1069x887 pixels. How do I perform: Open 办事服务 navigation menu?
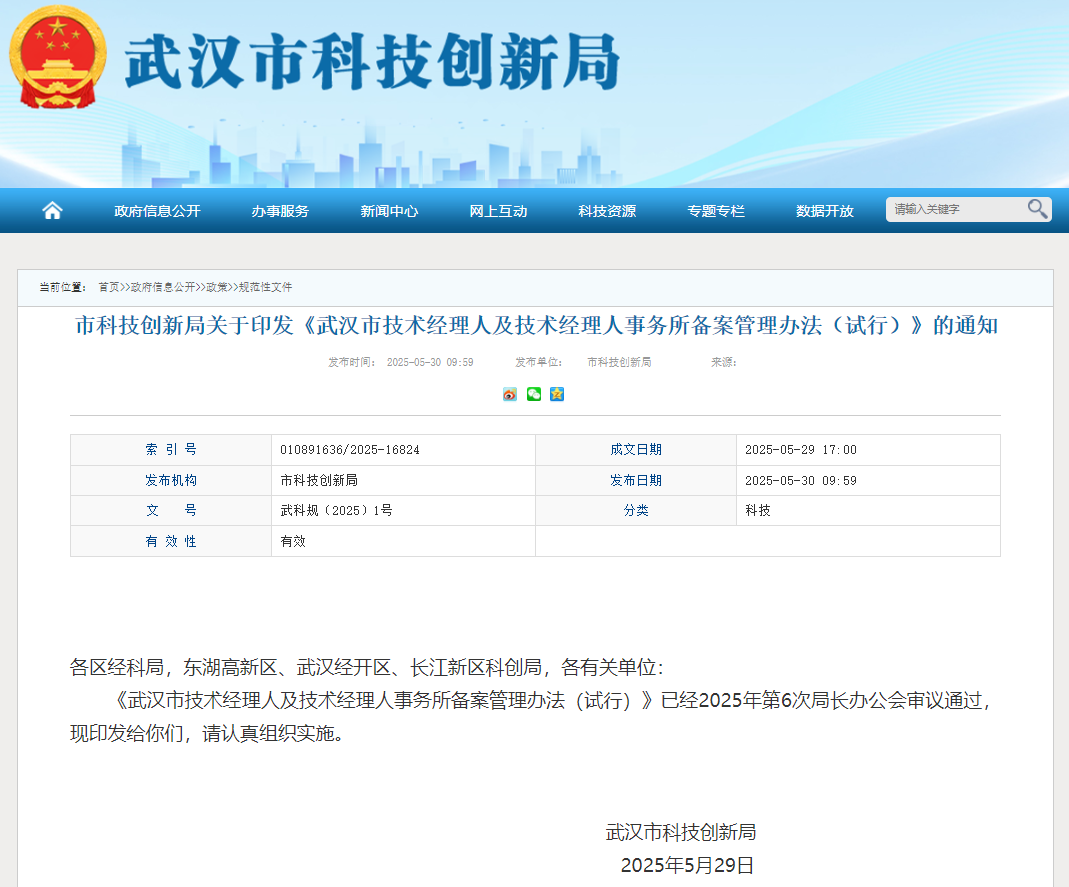pos(280,211)
